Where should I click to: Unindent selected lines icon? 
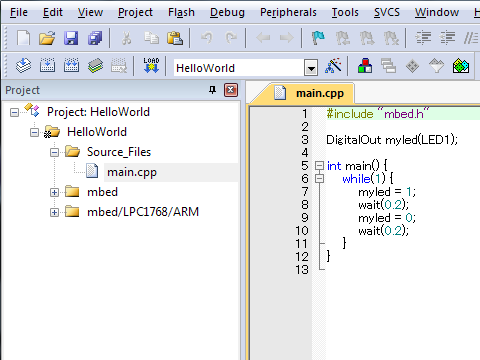(447, 38)
